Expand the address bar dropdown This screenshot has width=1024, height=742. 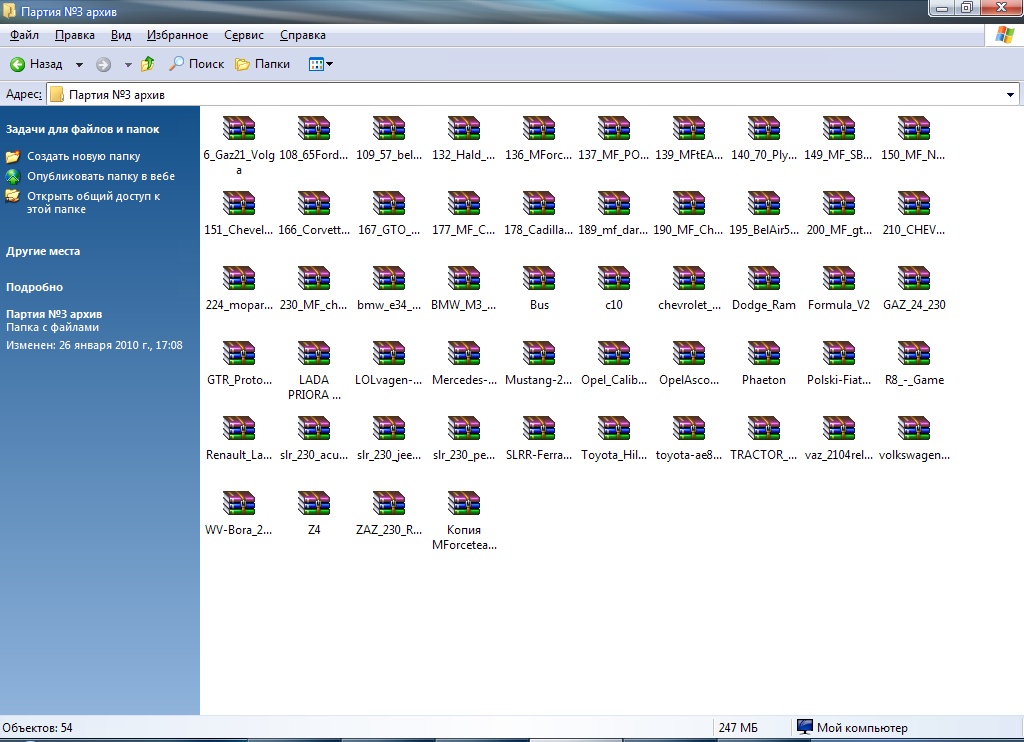[1010, 95]
